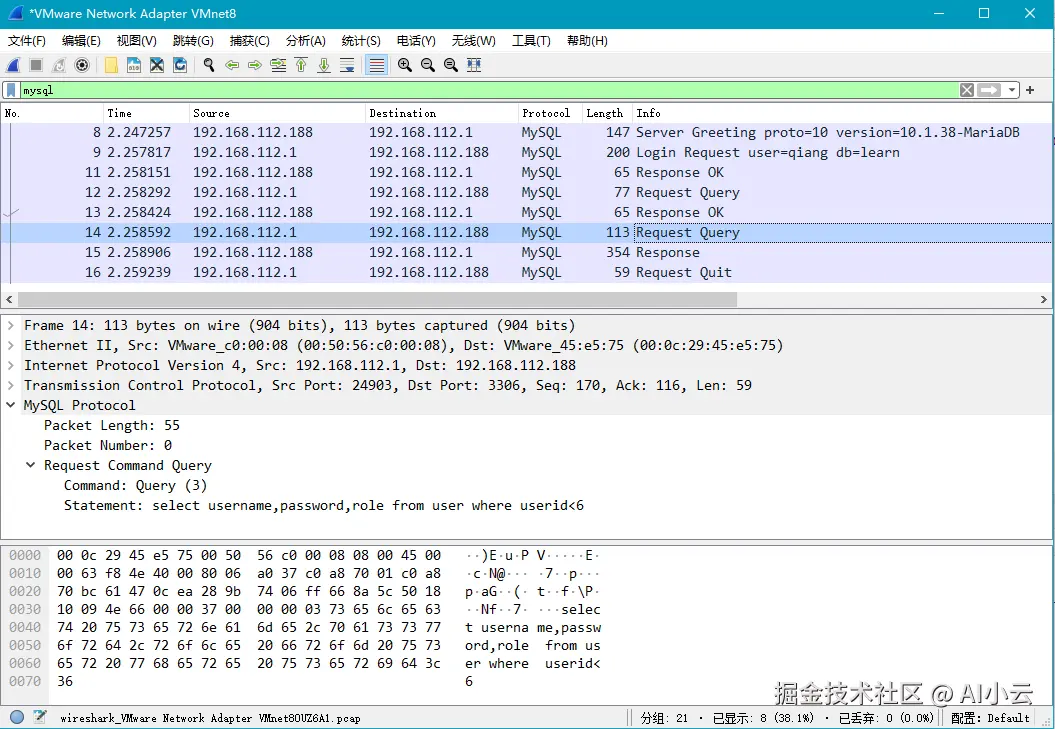
Task: Go to specified packet icon
Action: click(278, 65)
